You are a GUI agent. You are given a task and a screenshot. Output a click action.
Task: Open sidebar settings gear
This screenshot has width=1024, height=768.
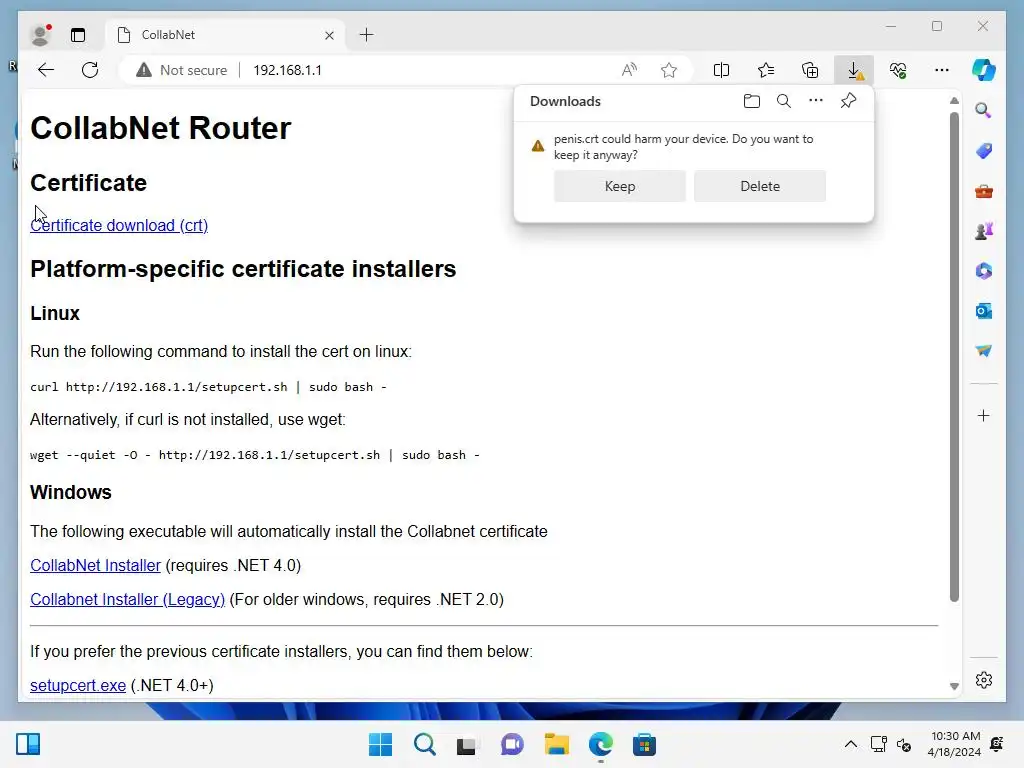(x=984, y=680)
